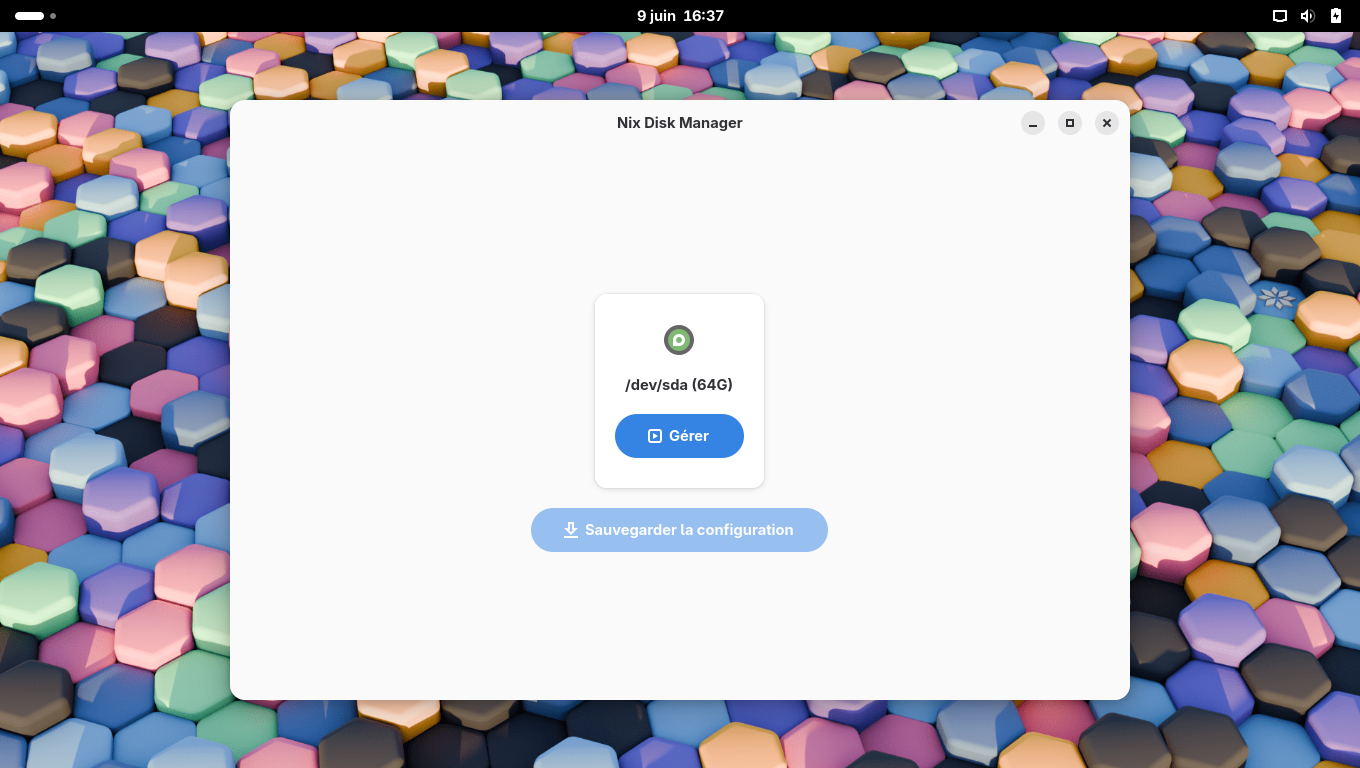Click the volume speaker icon in top bar
Image resolution: width=1360 pixels, height=768 pixels.
[x=1307, y=16]
